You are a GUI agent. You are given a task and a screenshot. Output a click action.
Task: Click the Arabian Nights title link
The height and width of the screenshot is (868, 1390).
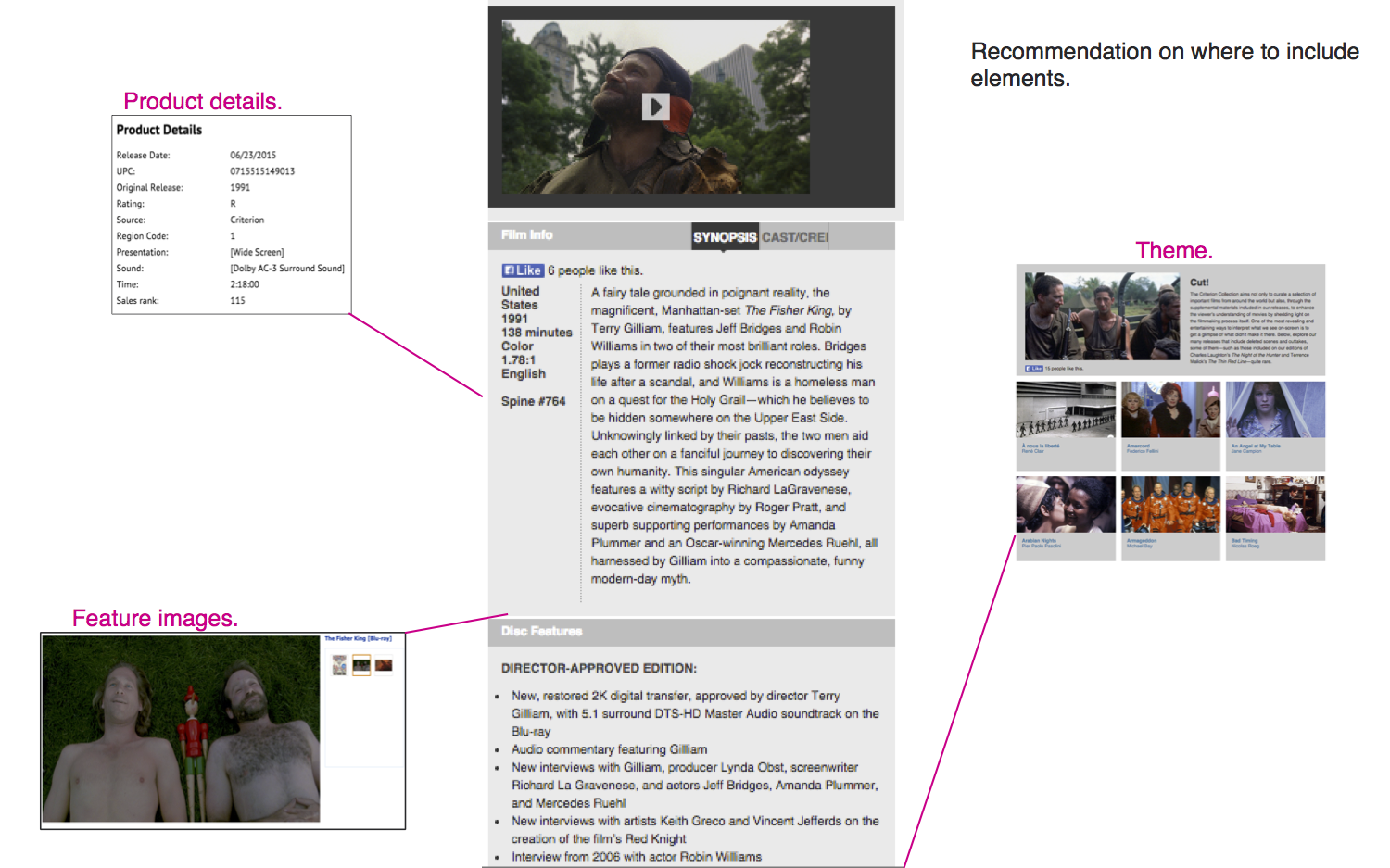point(1037,540)
